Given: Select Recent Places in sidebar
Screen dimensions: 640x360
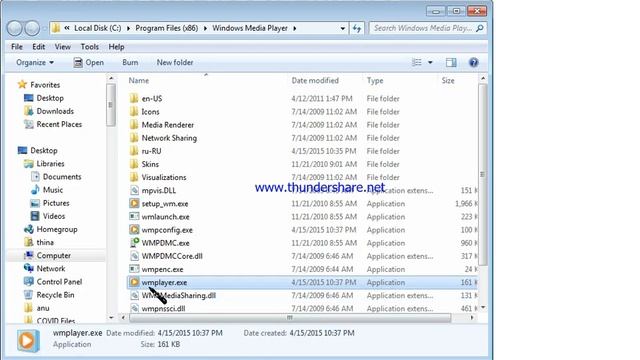Looking at the screenshot, I should point(59,124).
